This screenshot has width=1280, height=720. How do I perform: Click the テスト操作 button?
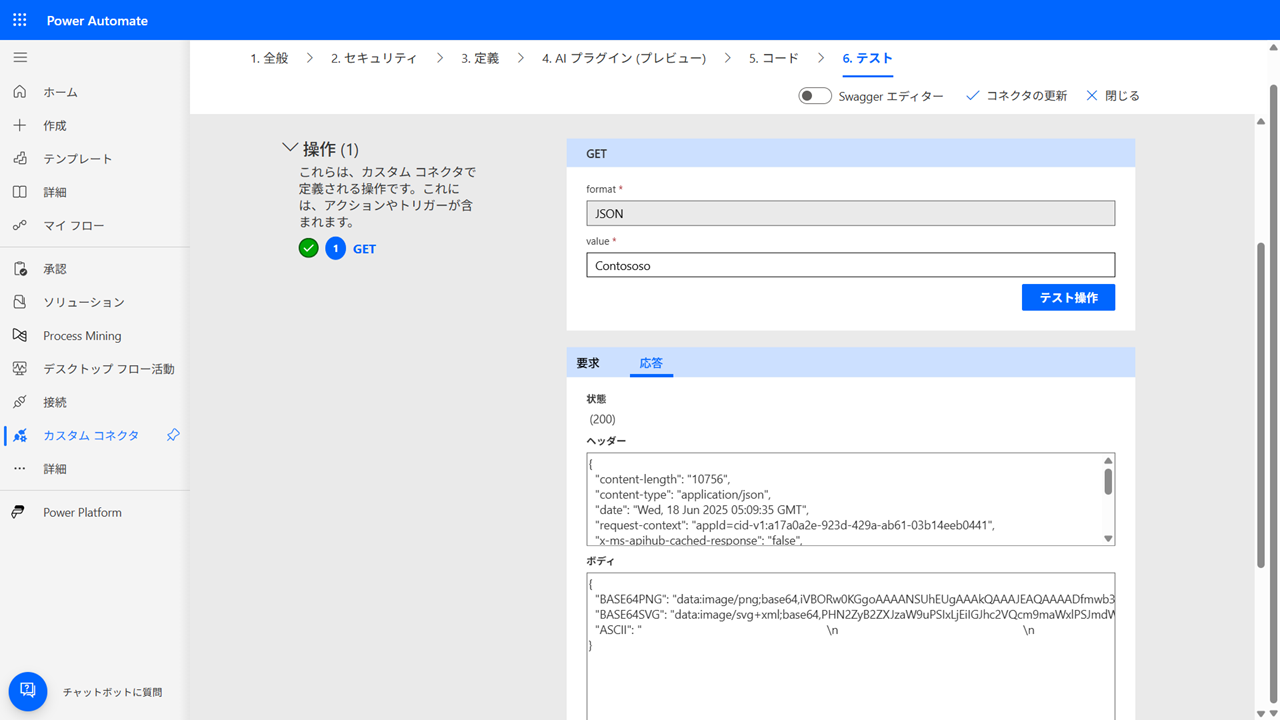click(1068, 298)
